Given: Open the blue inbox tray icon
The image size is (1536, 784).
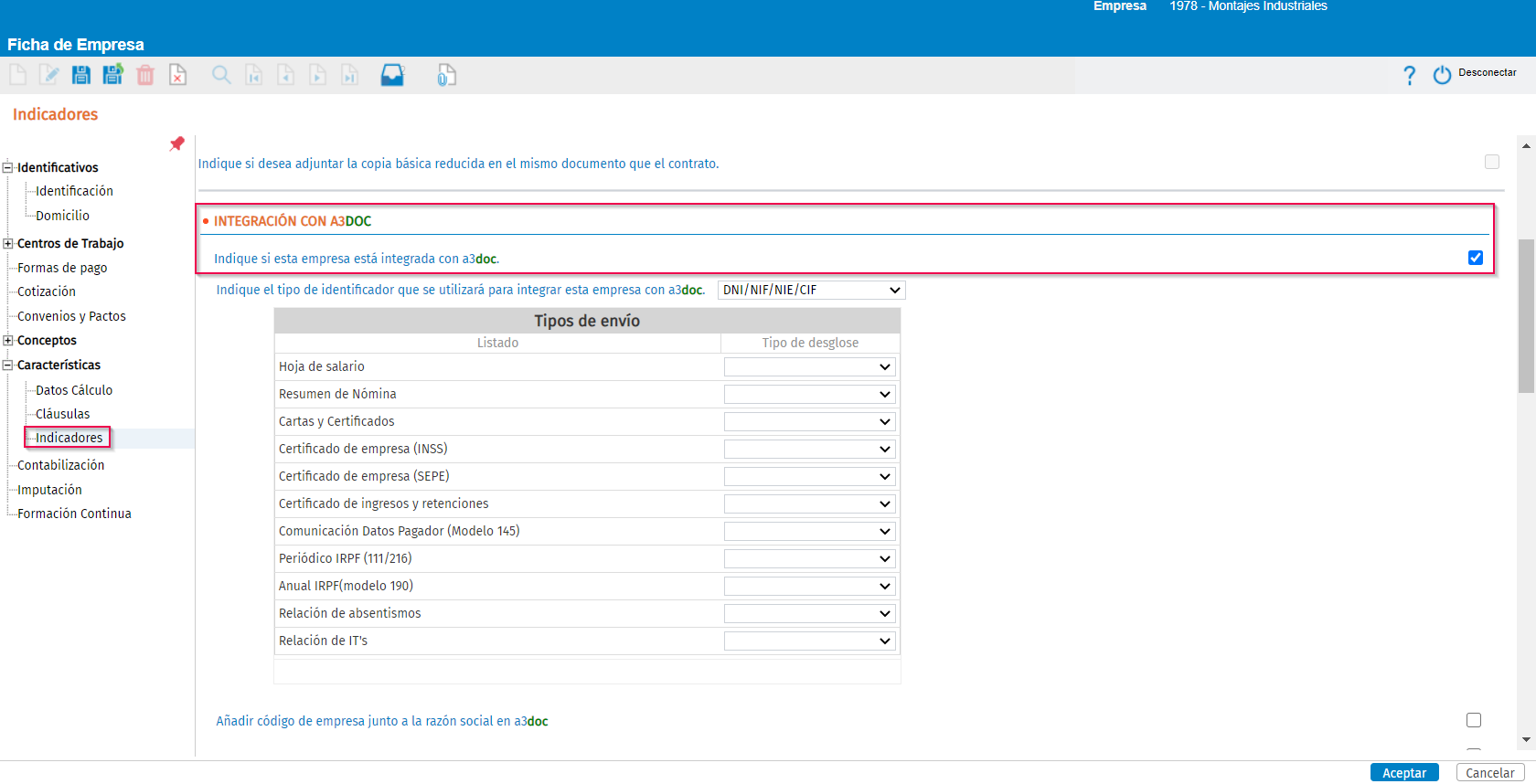Looking at the screenshot, I should point(393,75).
